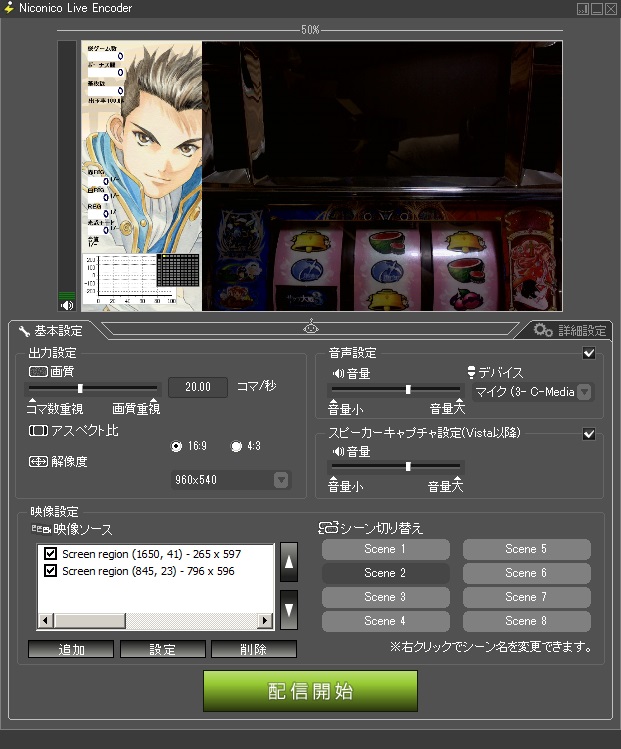Switch to Scene 7
The width and height of the screenshot is (621, 749).
(526, 597)
